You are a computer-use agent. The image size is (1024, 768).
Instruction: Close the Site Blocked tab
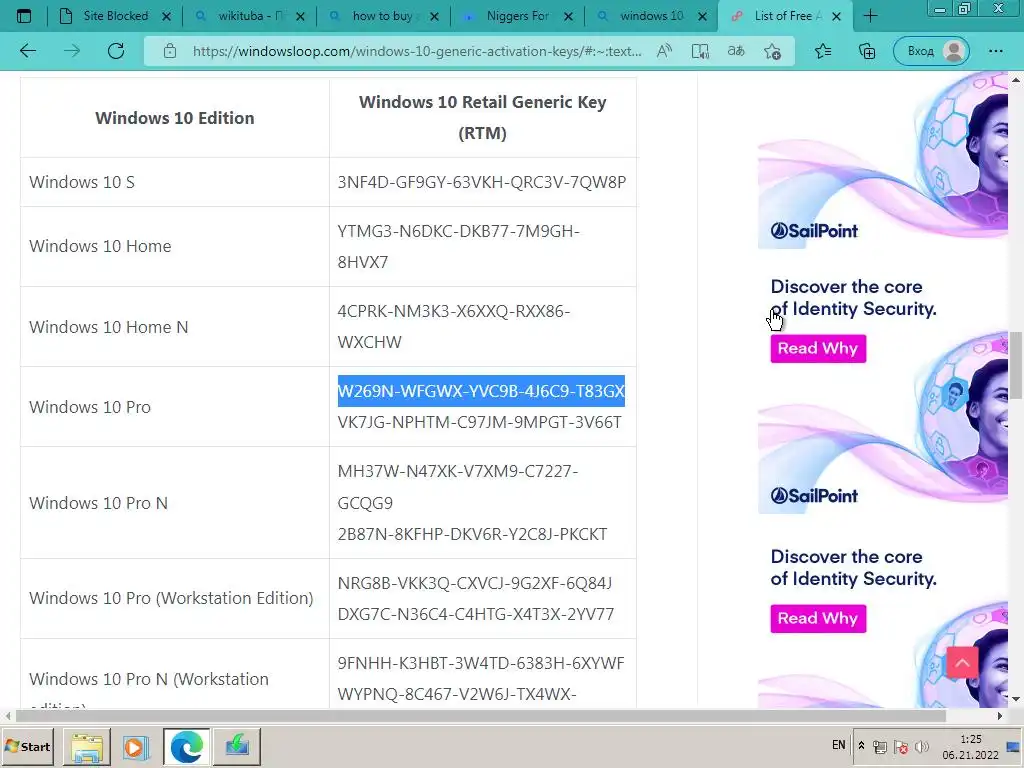[166, 16]
